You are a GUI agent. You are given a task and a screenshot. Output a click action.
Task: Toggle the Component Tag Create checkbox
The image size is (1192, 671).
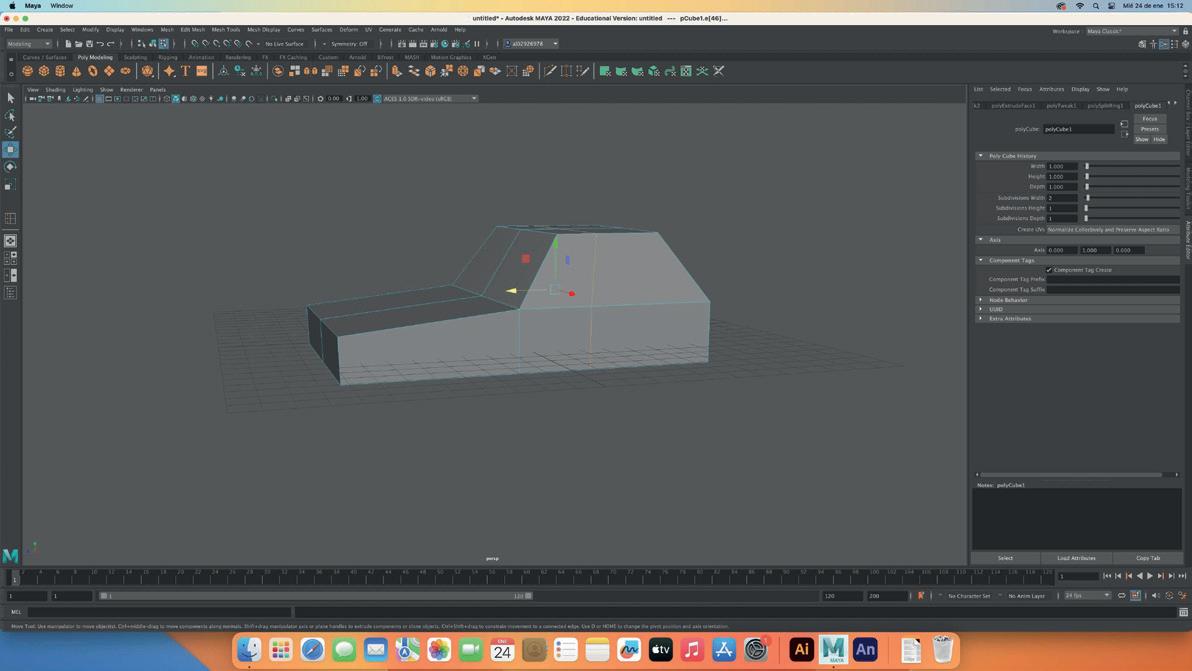1049,270
